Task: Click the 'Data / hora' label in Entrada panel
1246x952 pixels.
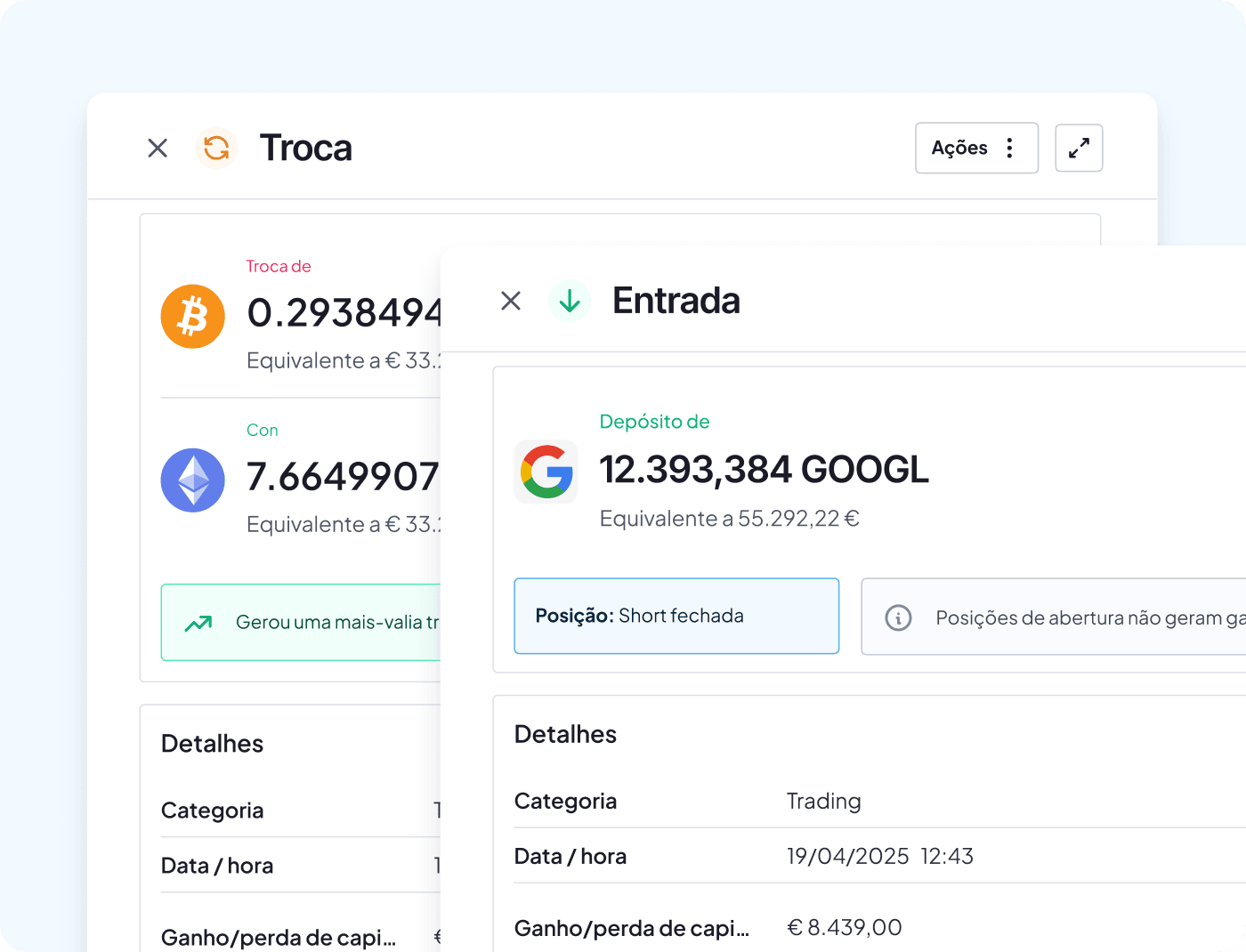Action: tap(570, 857)
